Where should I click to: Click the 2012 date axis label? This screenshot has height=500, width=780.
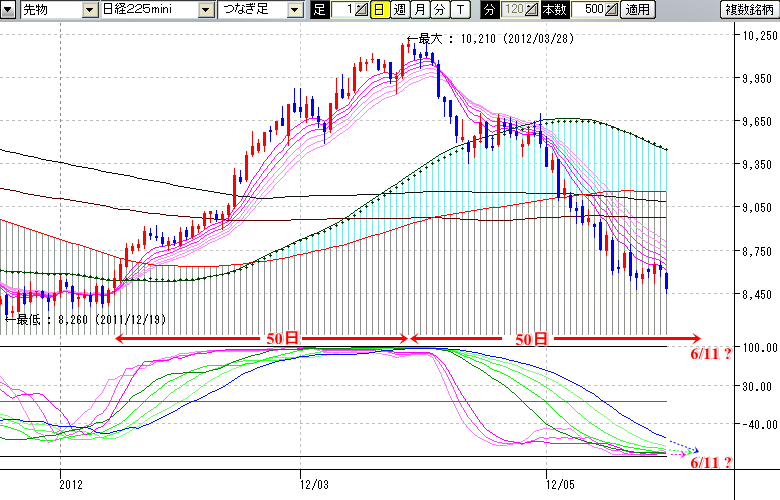click(x=71, y=485)
